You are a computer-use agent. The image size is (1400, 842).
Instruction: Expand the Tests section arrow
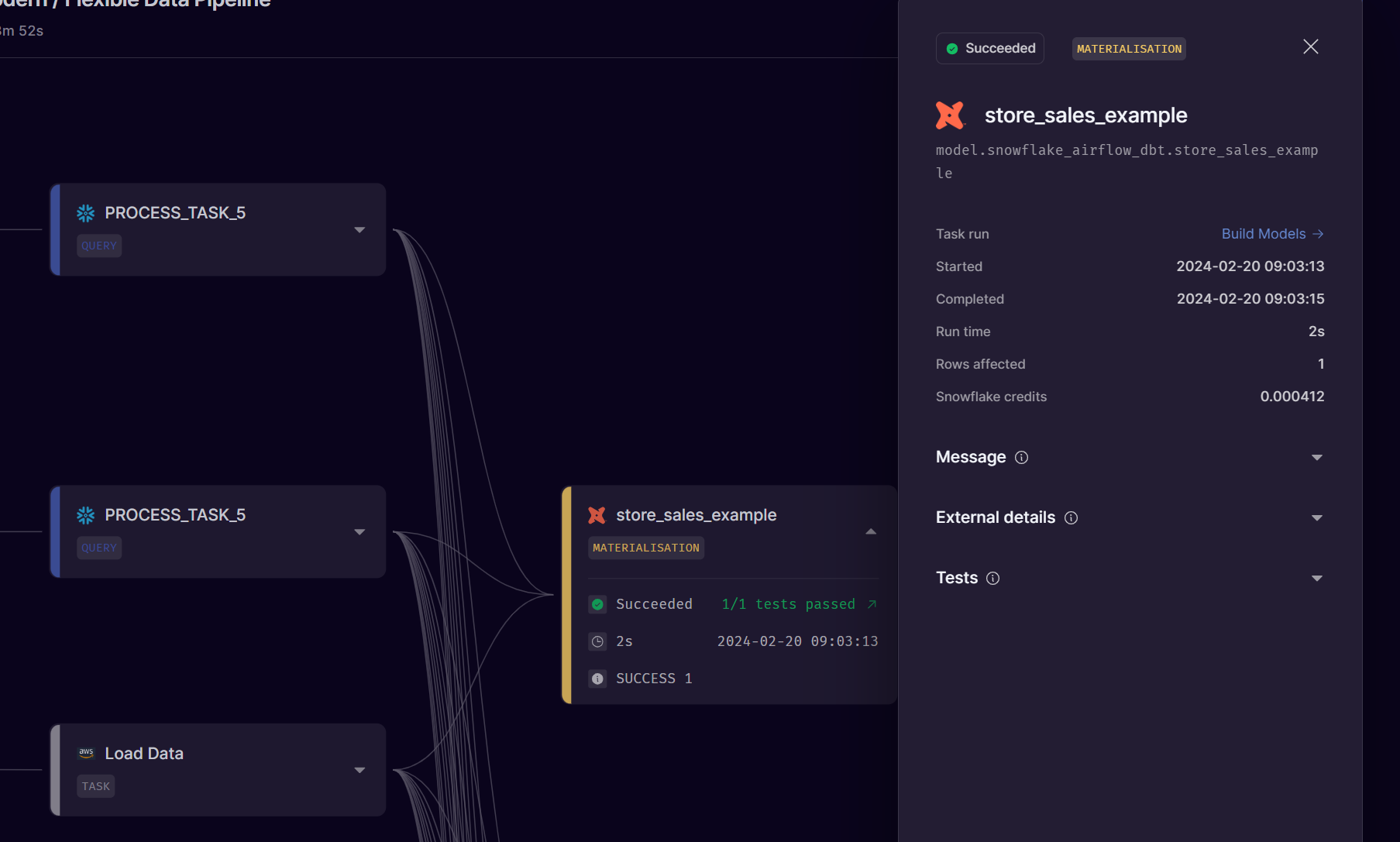pyautogui.click(x=1317, y=579)
